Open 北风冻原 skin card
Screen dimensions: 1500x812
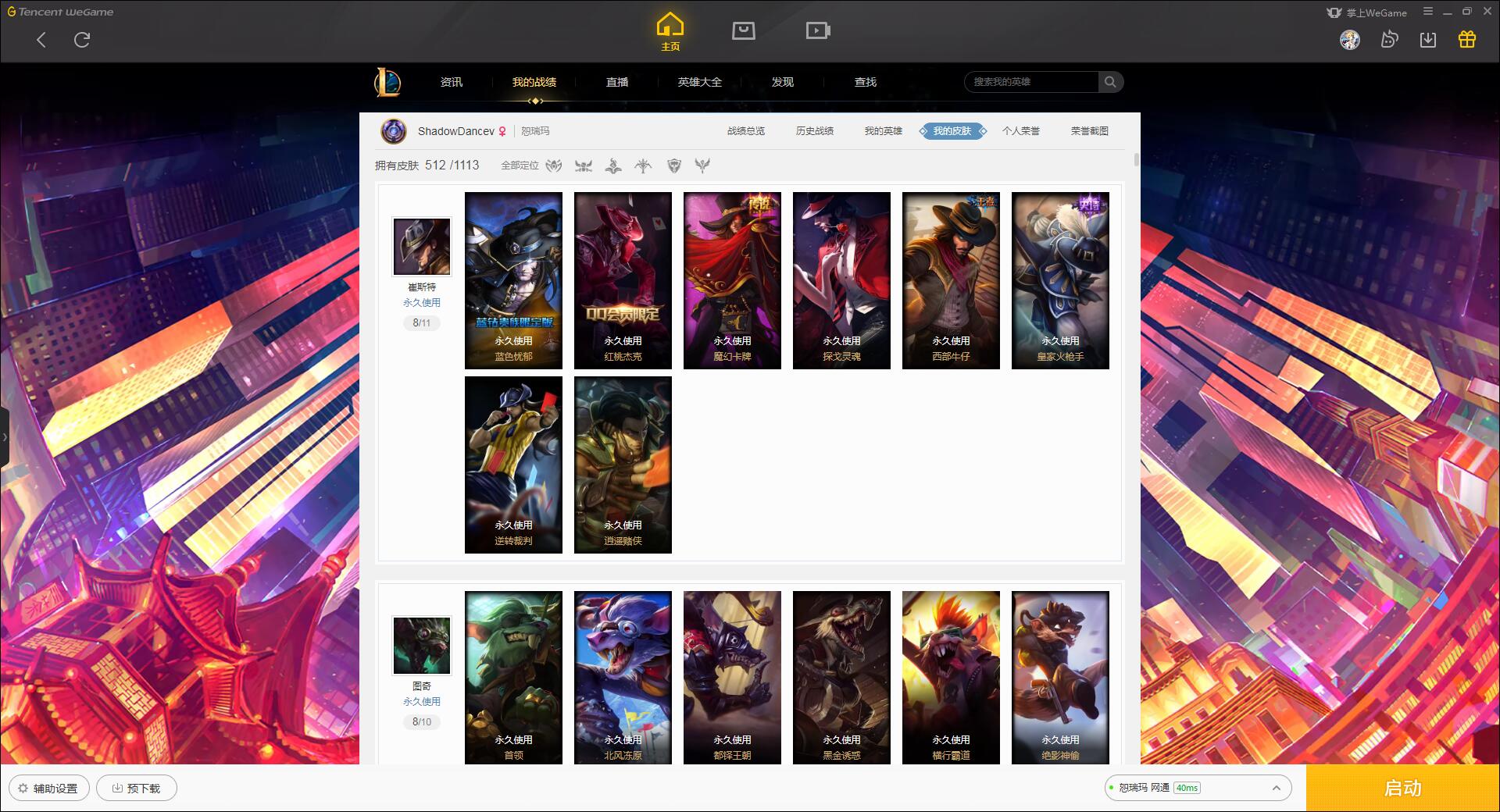tap(623, 678)
